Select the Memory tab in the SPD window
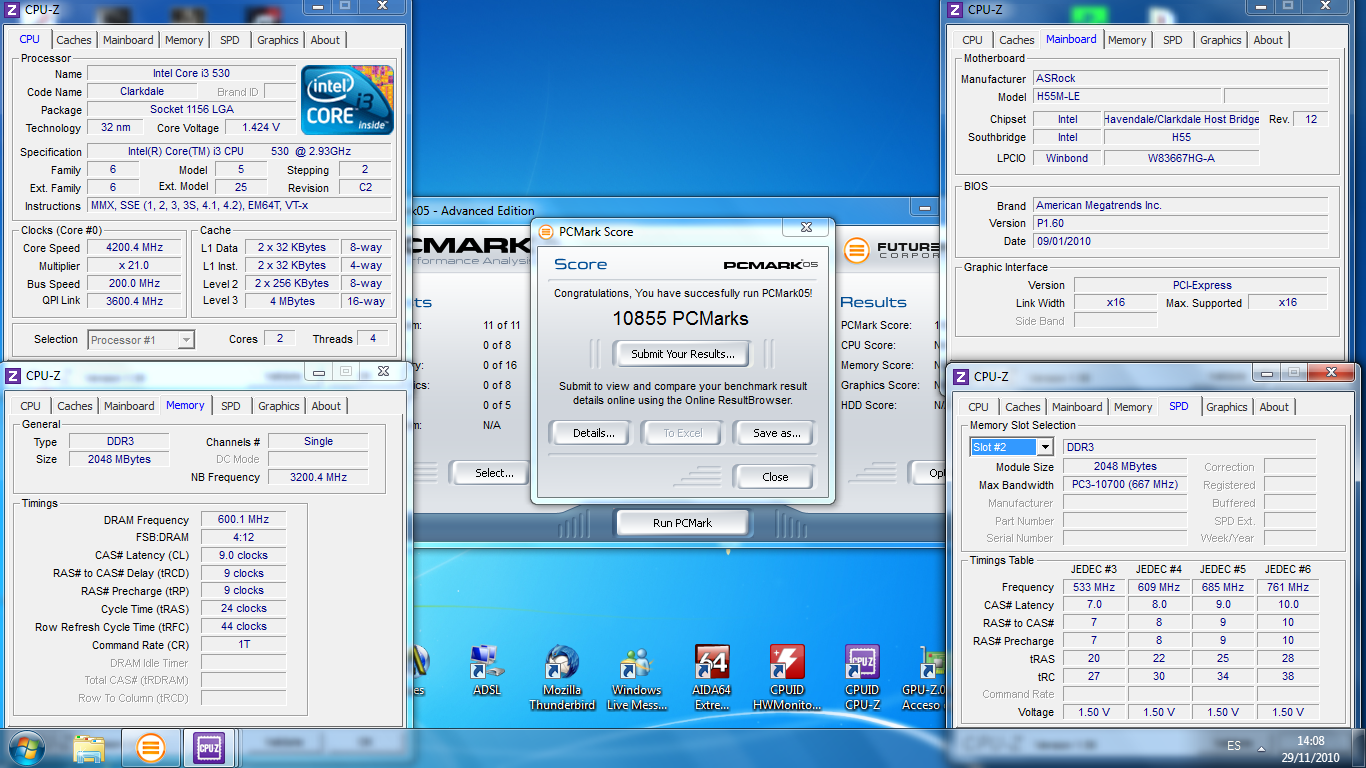This screenshot has height=768, width=1366. point(1133,407)
